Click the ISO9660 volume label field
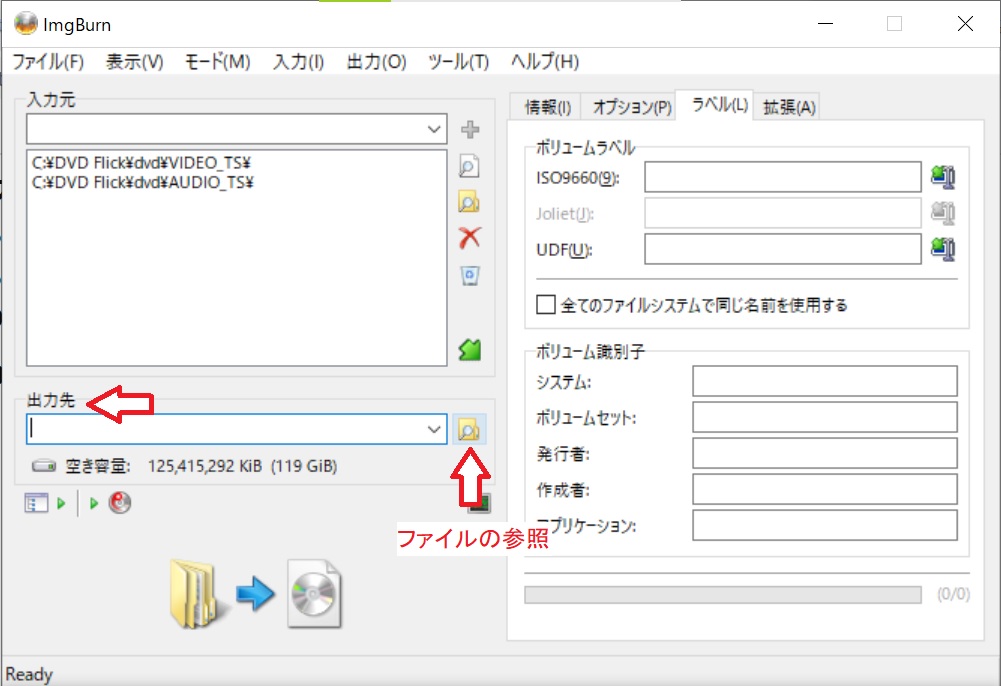This screenshot has height=686, width=1001. (783, 177)
